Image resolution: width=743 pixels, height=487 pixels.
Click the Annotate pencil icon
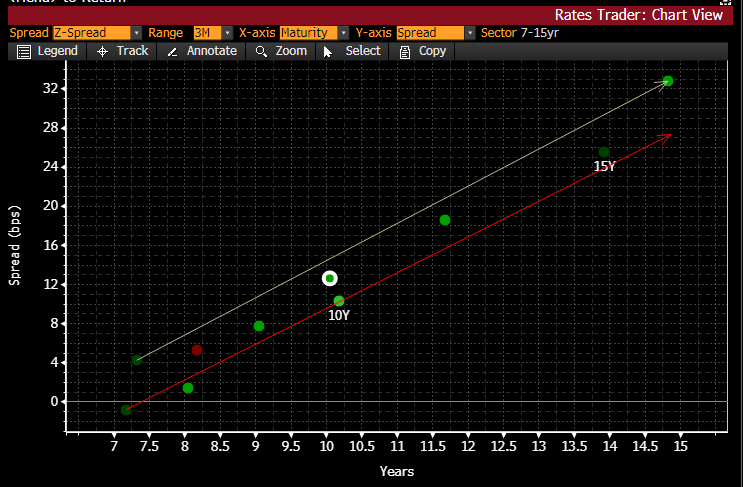pyautogui.click(x=172, y=52)
